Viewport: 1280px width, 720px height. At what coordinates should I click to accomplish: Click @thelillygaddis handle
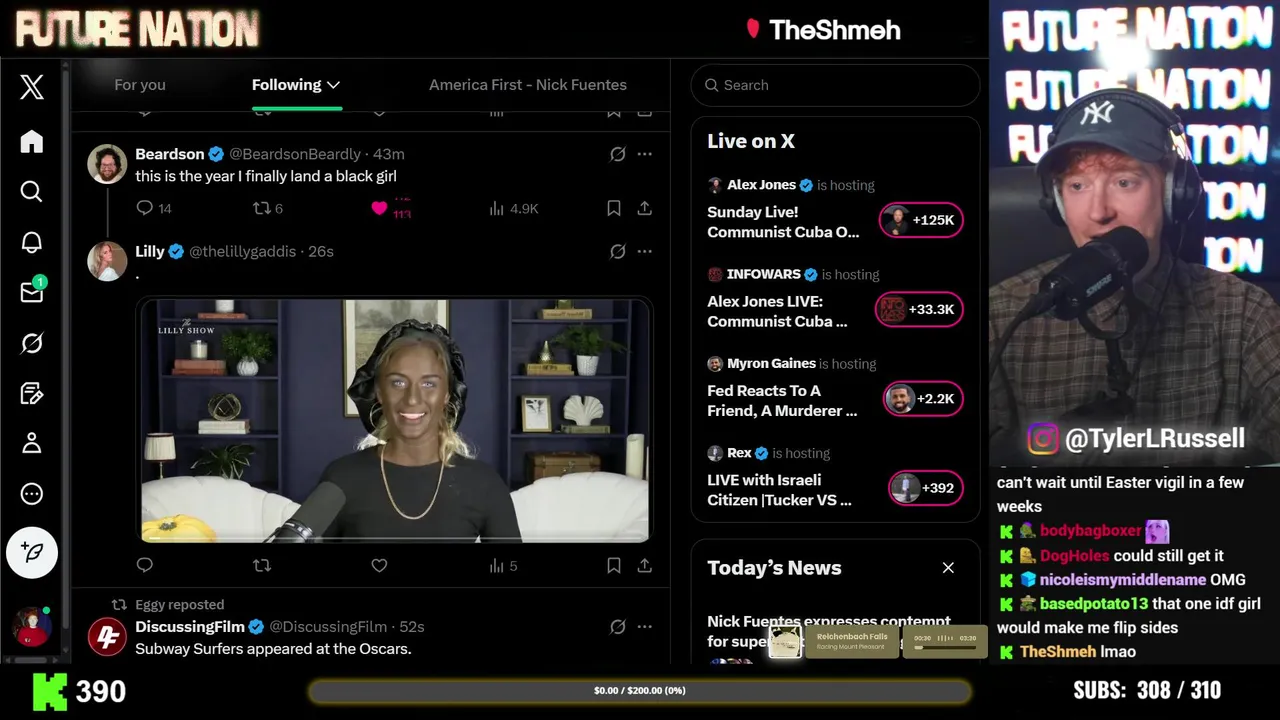(244, 251)
